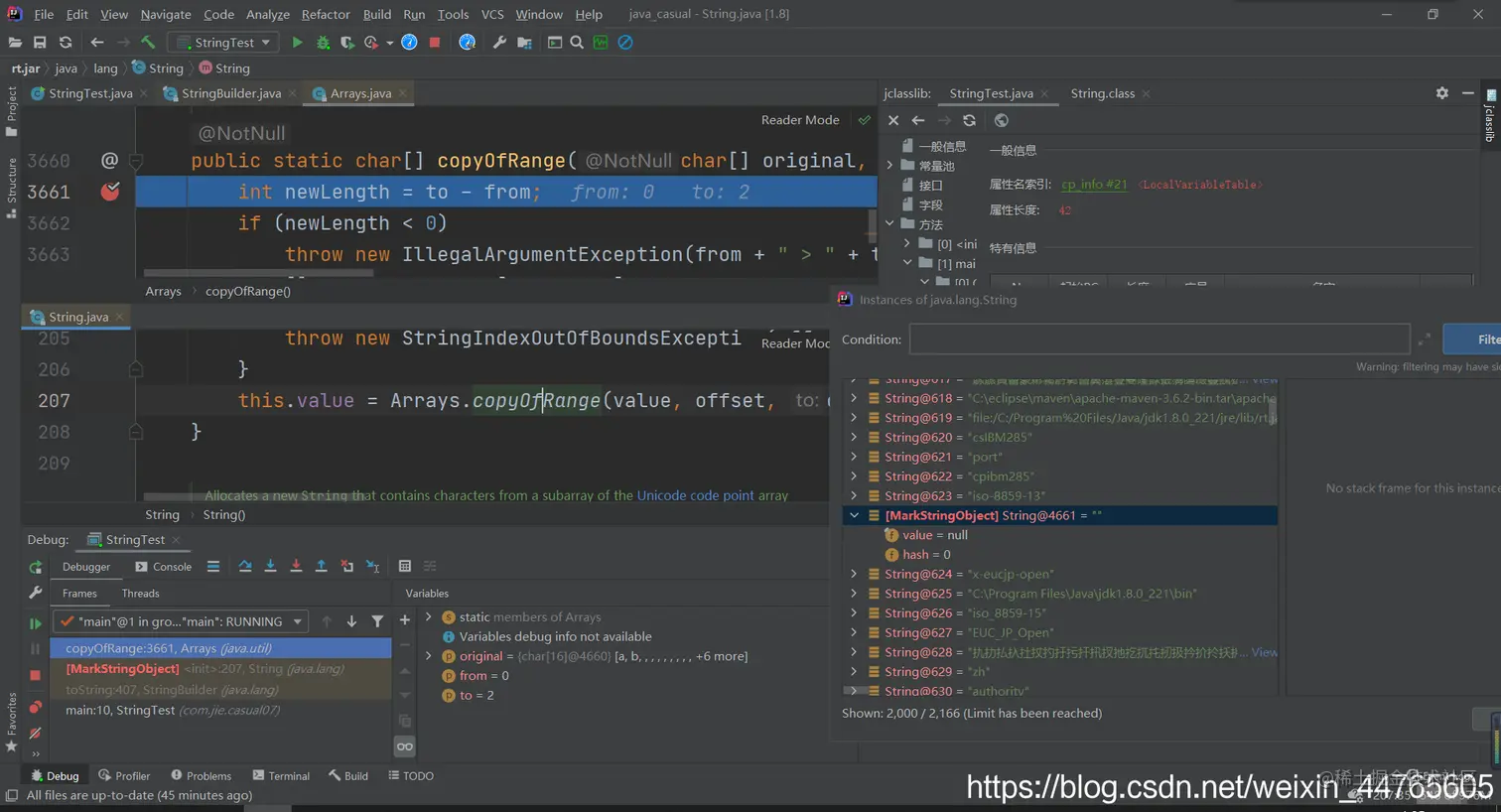Open the TODO tool window
Image resolution: width=1501 pixels, height=812 pixels.
point(411,776)
